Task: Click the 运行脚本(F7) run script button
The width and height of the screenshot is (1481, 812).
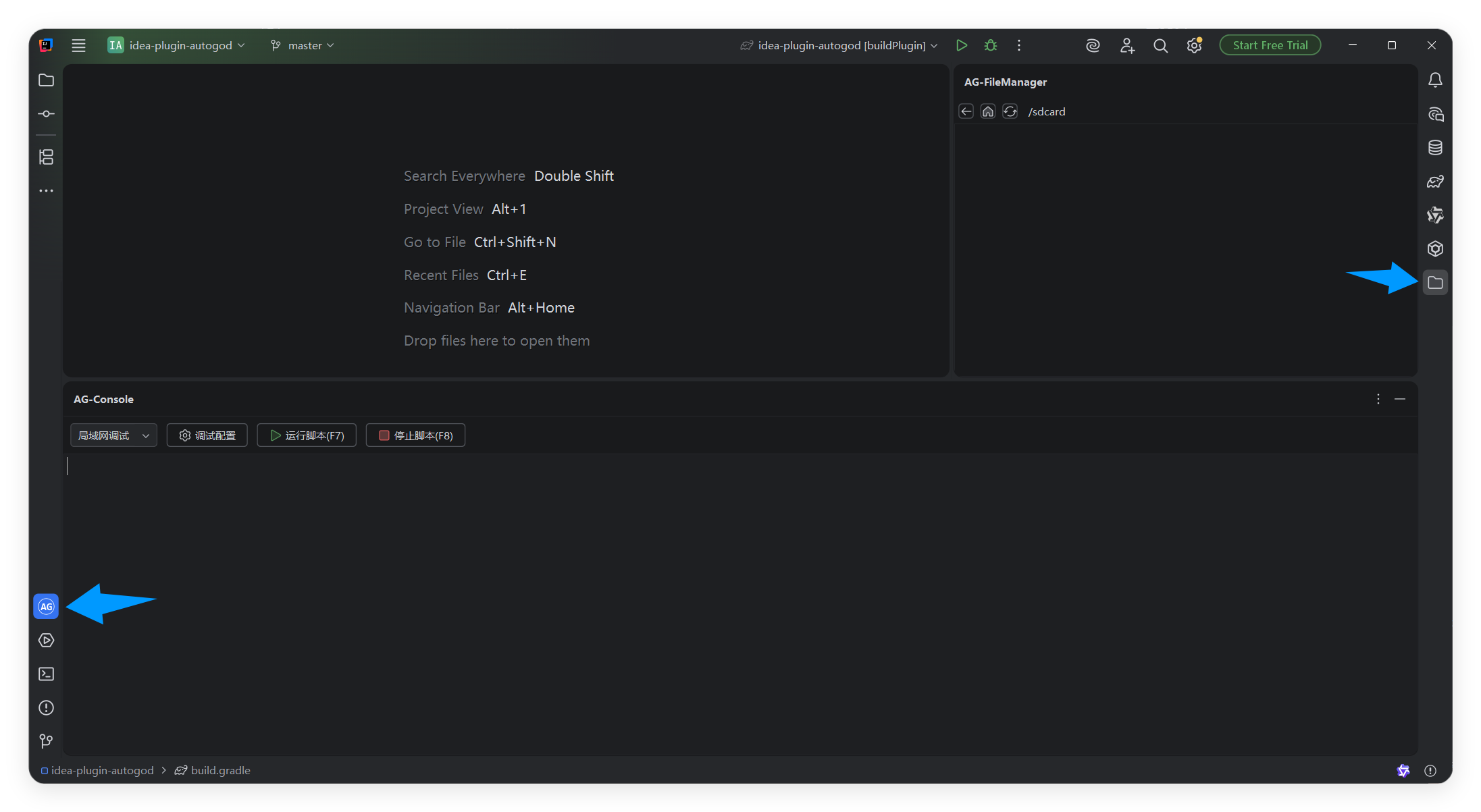Action: [307, 435]
